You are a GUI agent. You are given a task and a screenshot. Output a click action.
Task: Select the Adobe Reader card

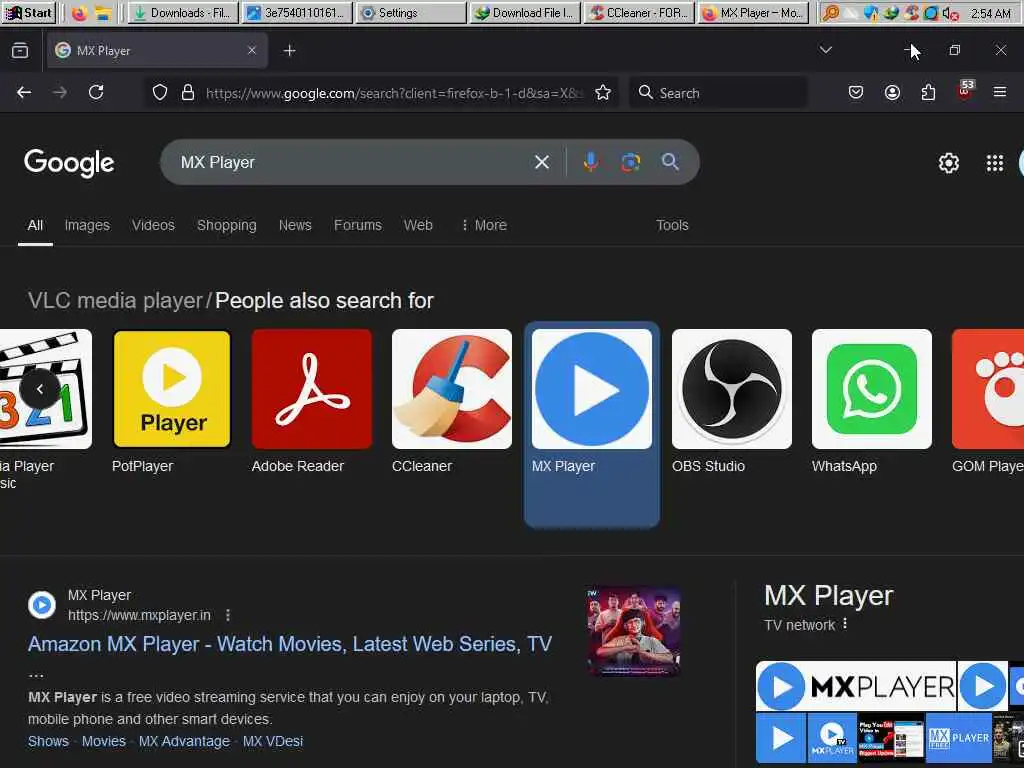coord(312,402)
